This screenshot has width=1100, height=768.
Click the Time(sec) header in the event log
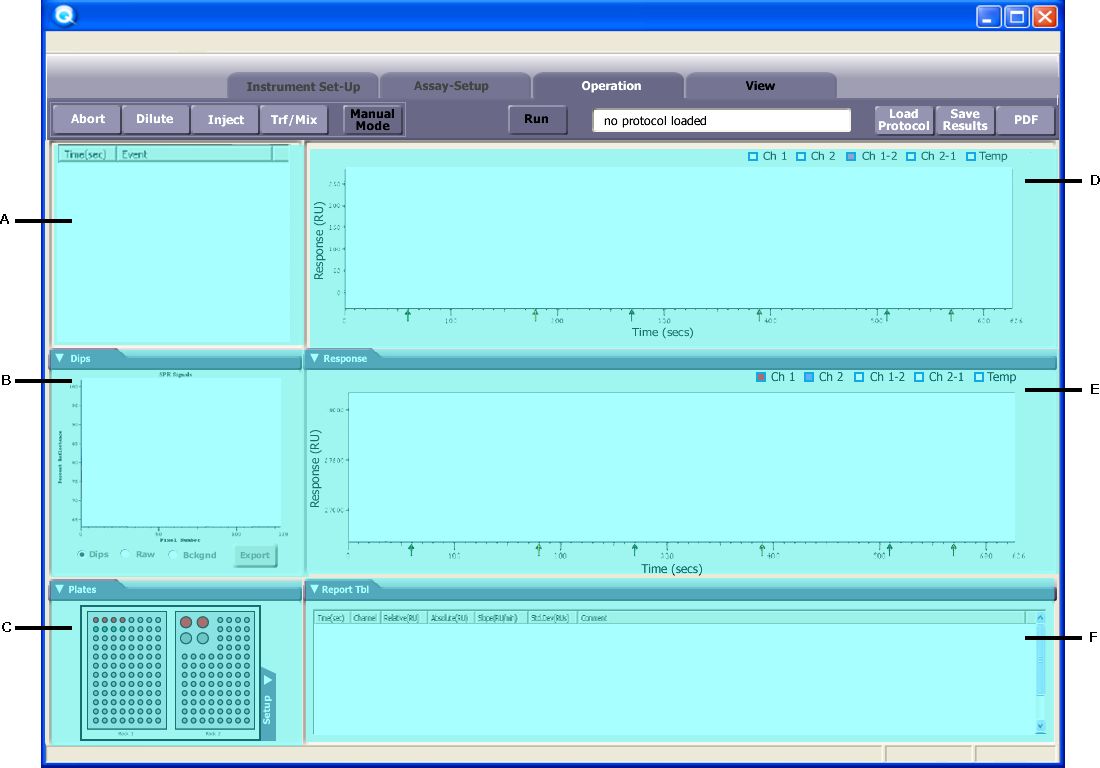[x=86, y=154]
